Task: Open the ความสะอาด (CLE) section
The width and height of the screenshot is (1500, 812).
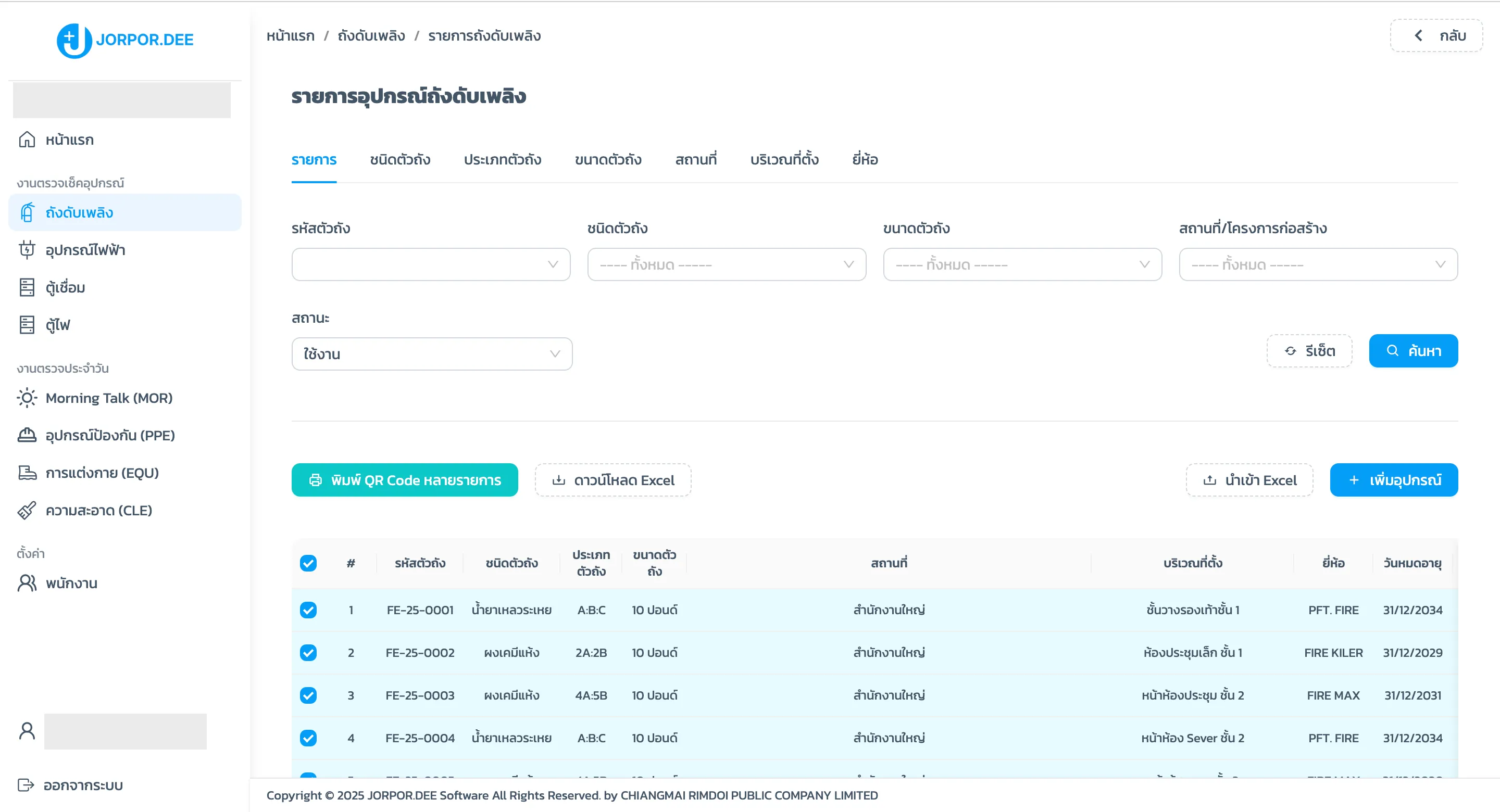Action: tap(98, 511)
